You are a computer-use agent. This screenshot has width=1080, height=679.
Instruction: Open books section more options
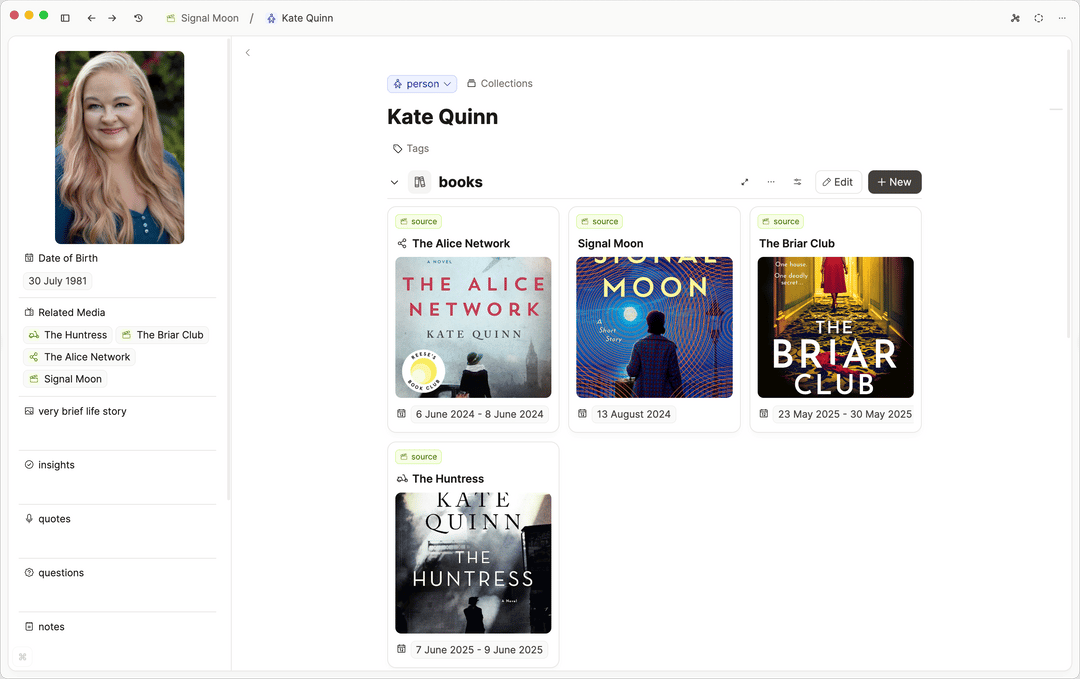click(771, 182)
